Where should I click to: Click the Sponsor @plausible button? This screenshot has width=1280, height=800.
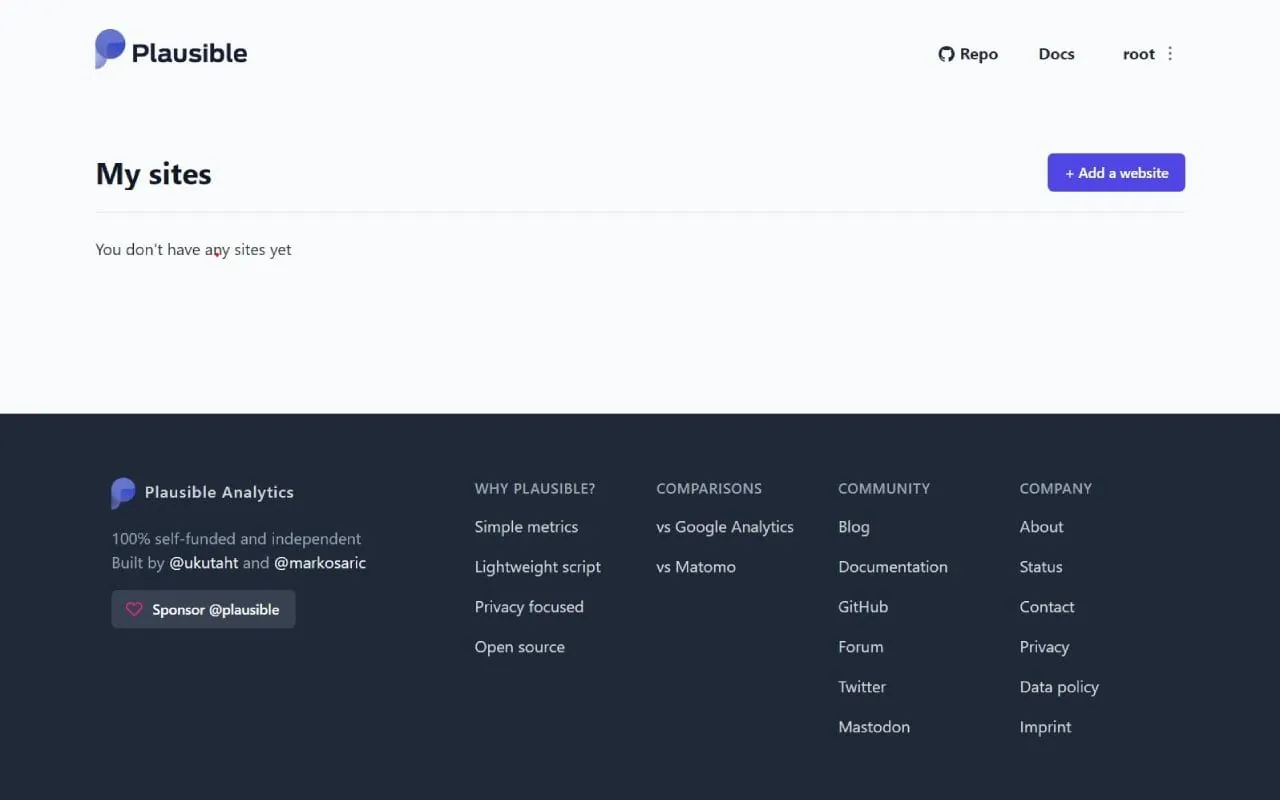point(203,609)
